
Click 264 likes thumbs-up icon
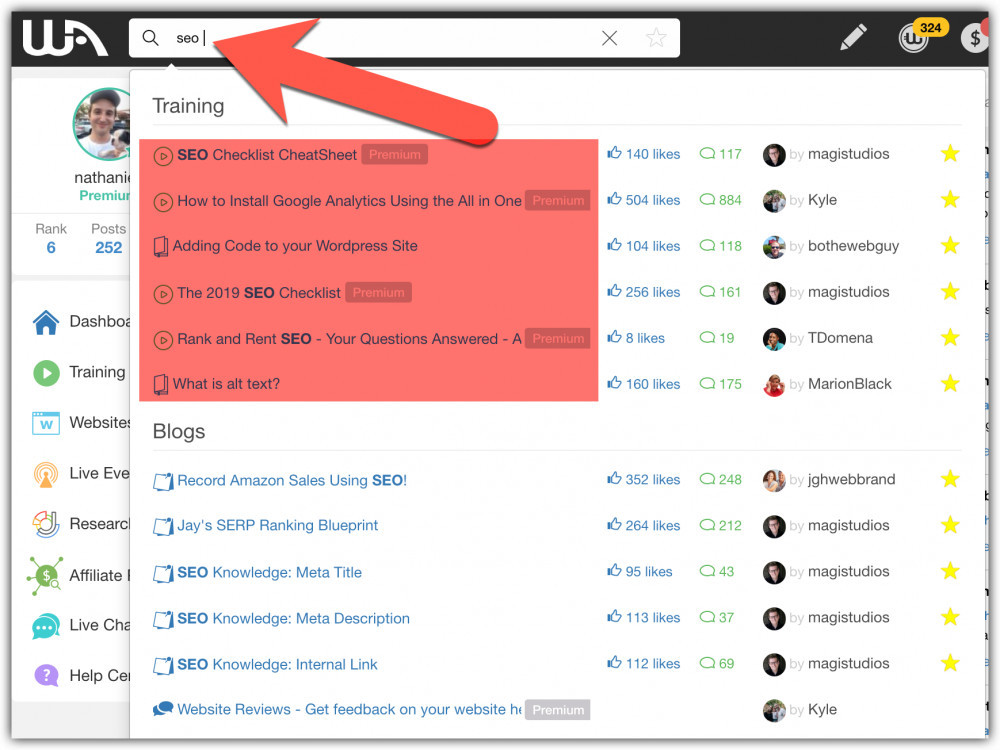tap(614, 524)
